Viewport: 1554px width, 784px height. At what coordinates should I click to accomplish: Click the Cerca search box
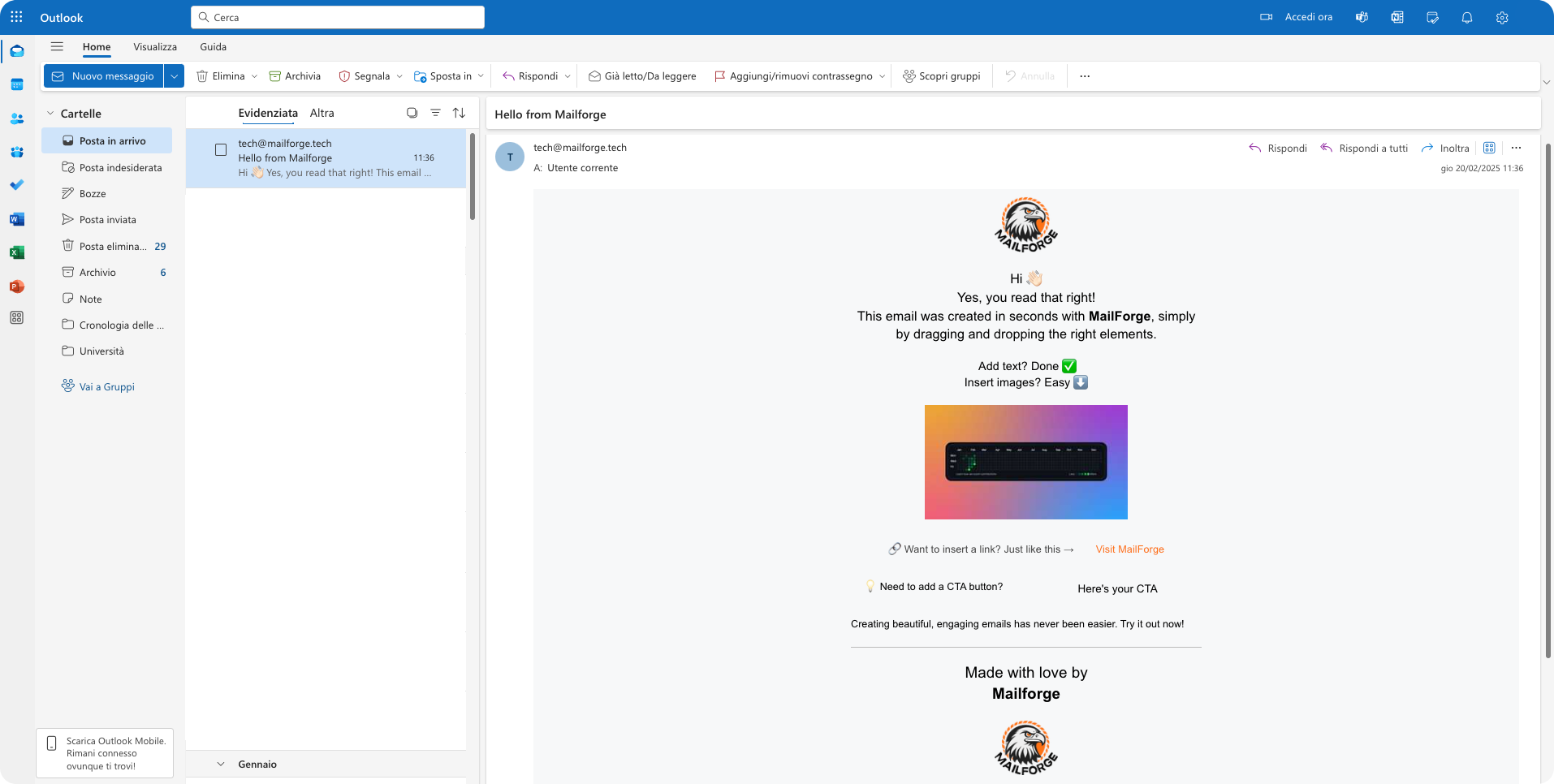point(338,17)
